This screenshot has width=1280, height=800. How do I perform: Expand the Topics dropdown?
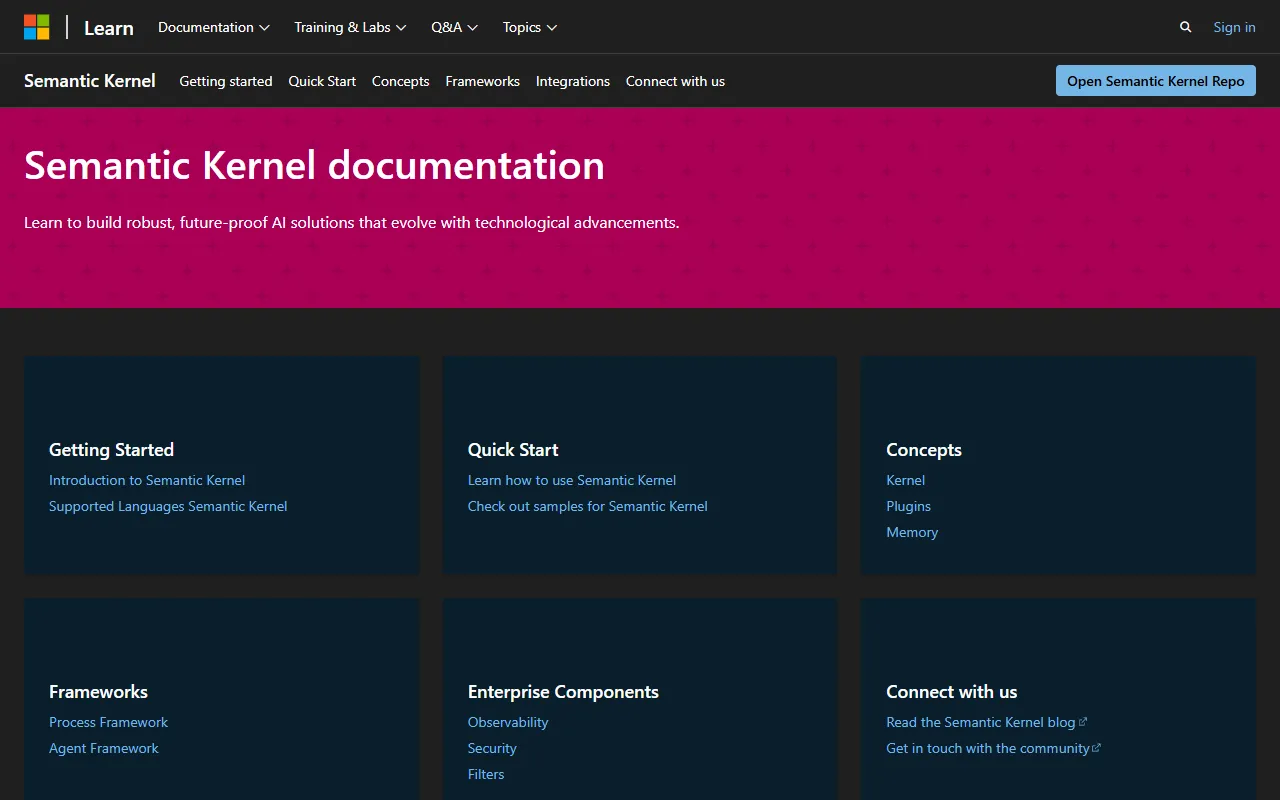tap(529, 27)
